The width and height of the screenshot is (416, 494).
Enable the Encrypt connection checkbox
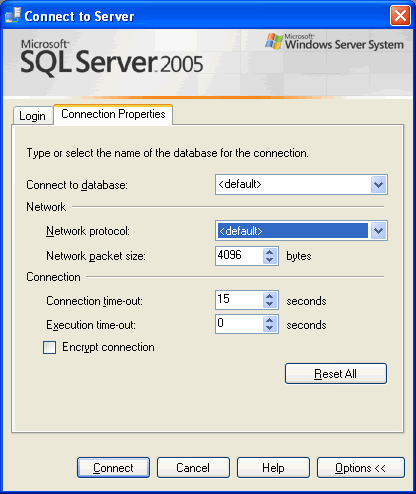[x=49, y=347]
